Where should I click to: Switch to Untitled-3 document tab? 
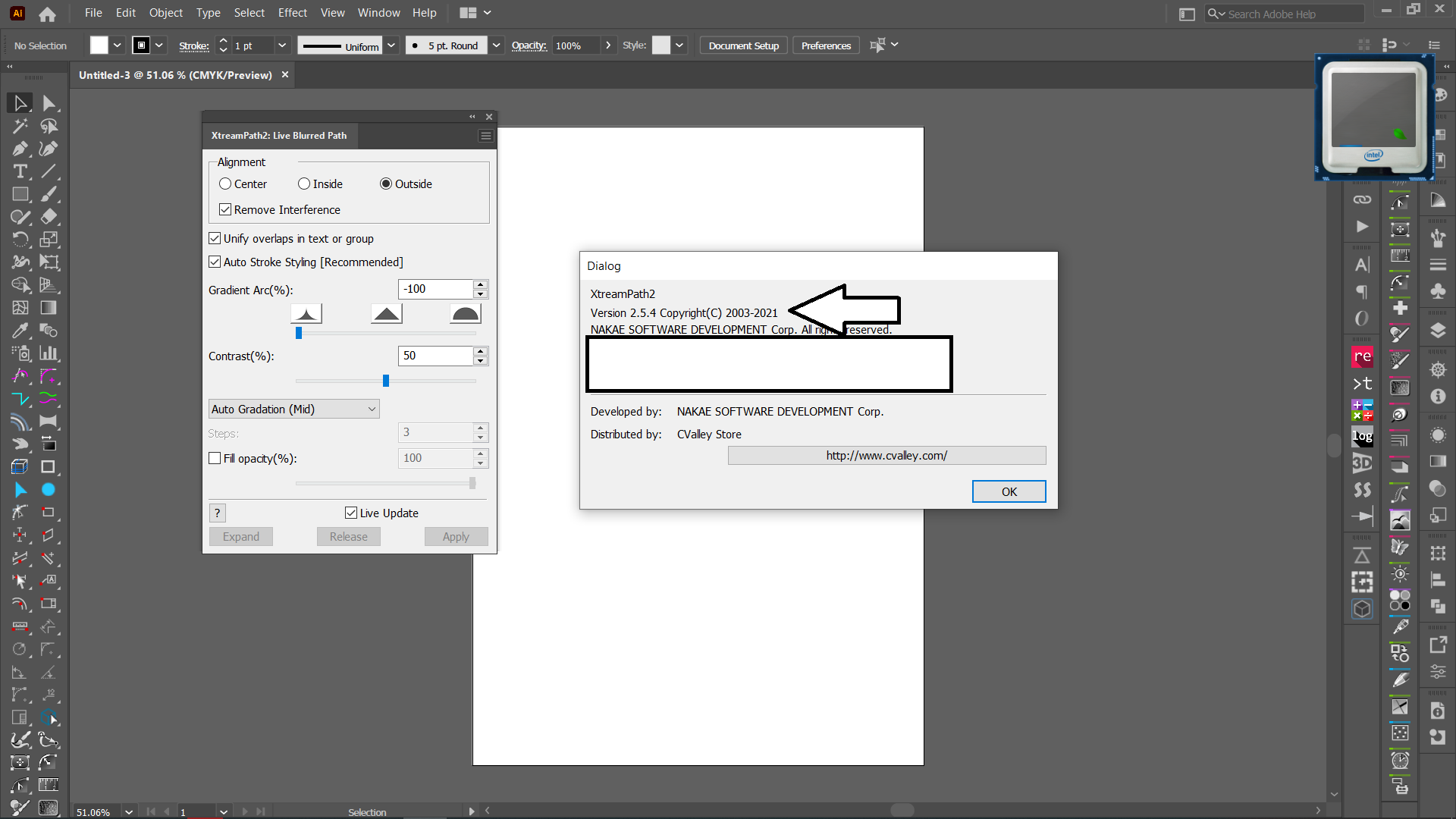tap(175, 75)
